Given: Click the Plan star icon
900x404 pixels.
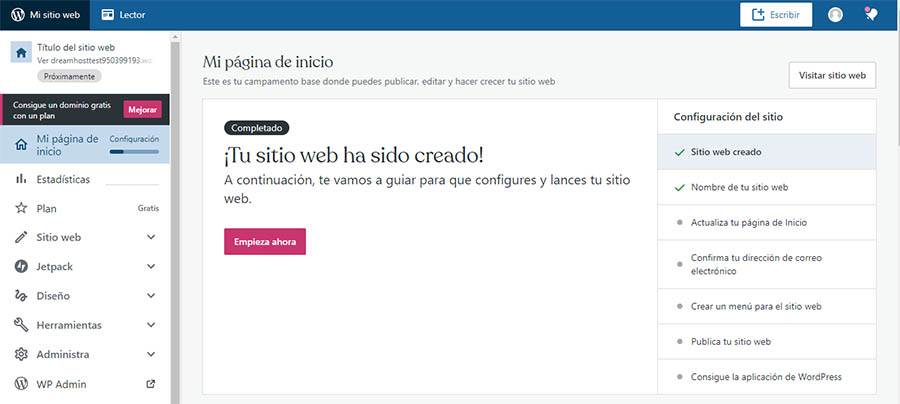Looking at the screenshot, I should tap(21, 208).
